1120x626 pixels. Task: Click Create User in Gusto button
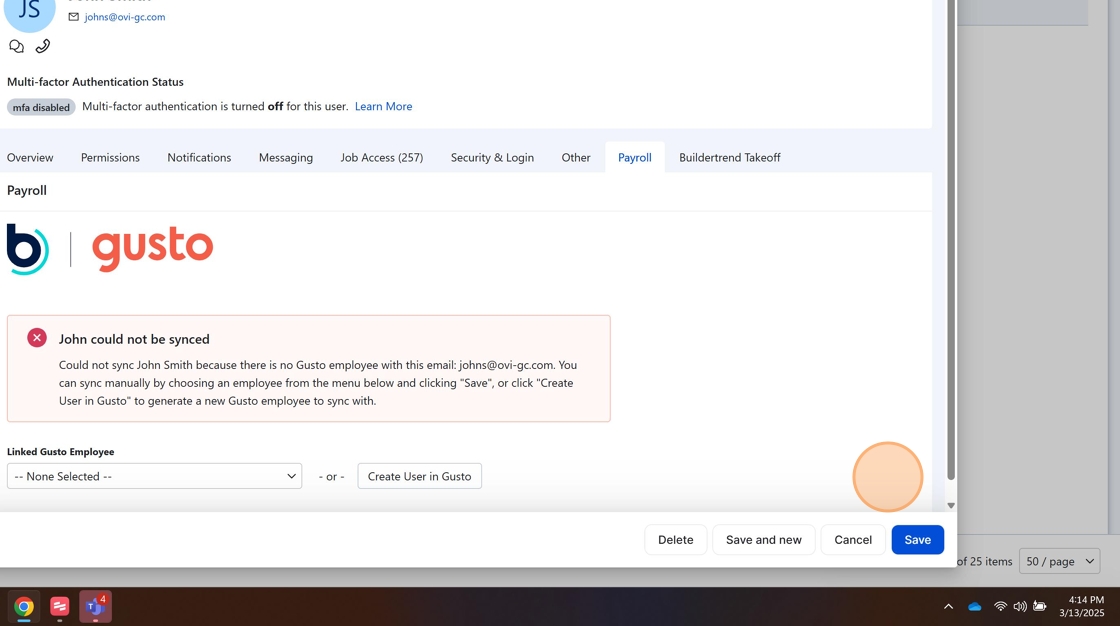pos(419,476)
